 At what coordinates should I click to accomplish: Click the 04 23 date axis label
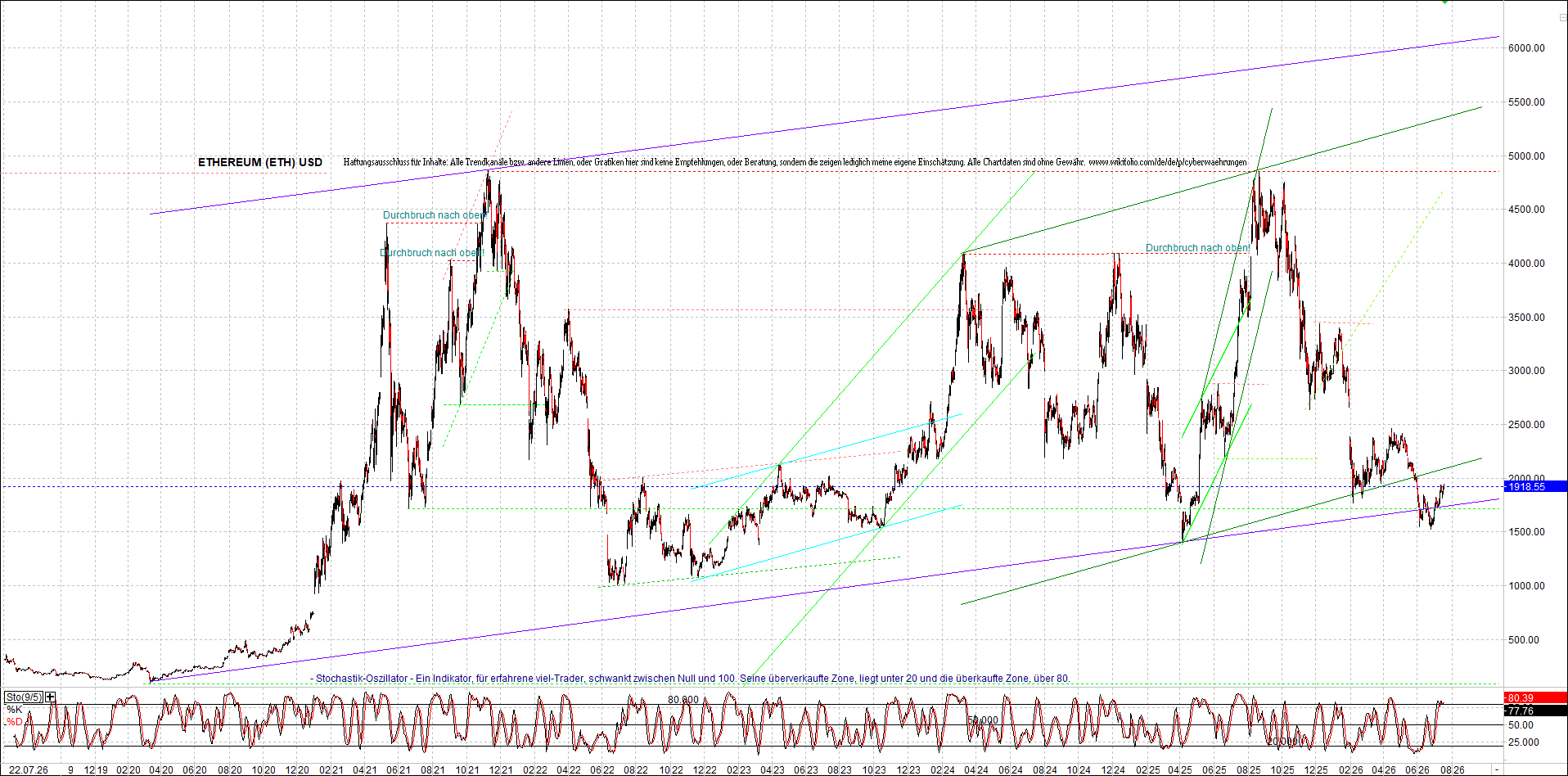[x=773, y=770]
